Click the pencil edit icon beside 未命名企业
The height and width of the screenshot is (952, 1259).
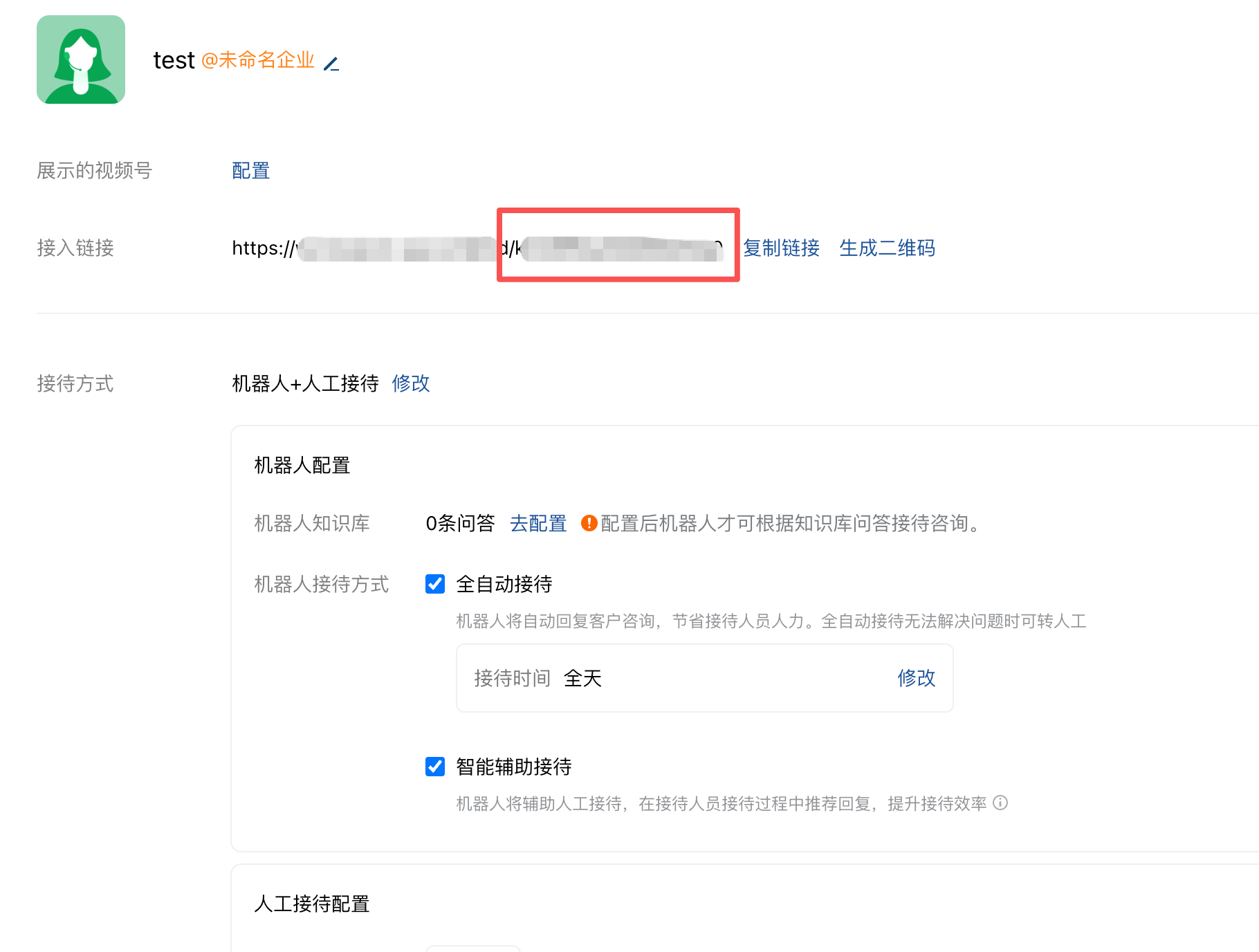[x=331, y=64]
